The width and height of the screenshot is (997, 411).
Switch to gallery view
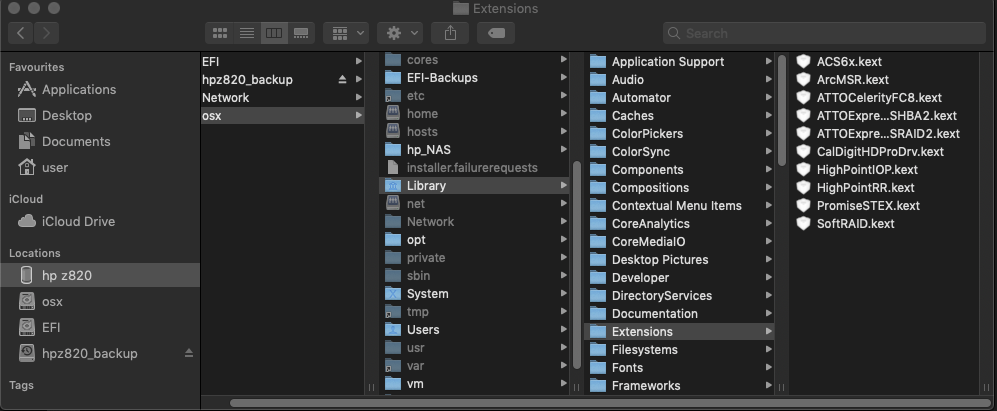pos(301,33)
